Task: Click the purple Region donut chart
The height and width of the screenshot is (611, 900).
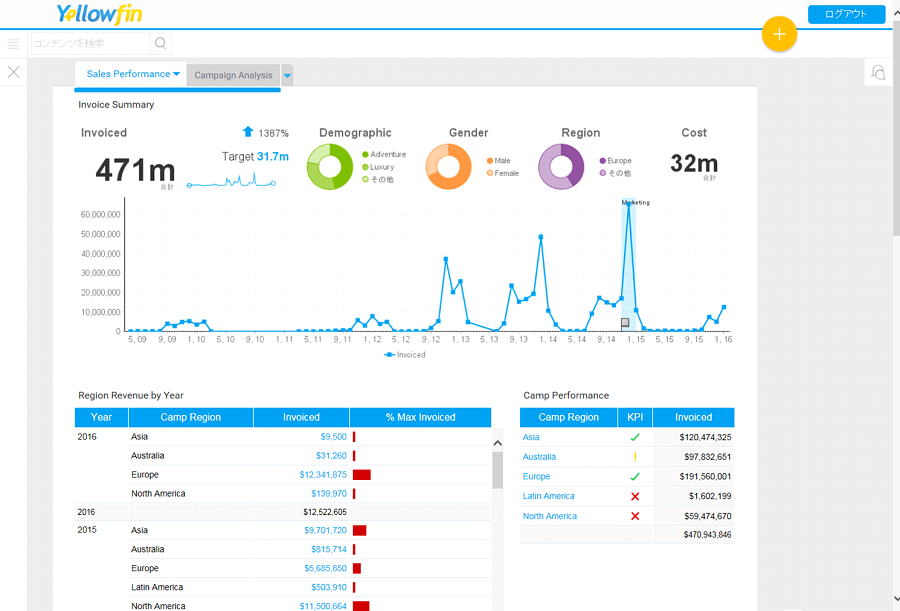Action: click(561, 167)
